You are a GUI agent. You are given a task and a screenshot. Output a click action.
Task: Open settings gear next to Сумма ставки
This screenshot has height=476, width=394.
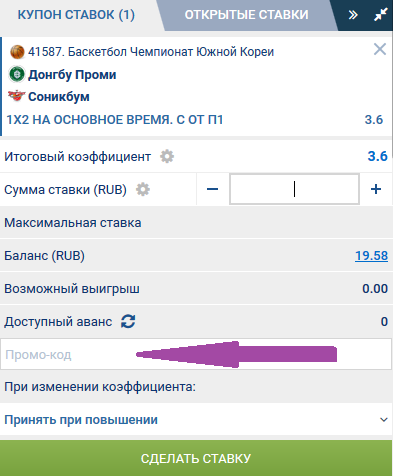(143, 190)
